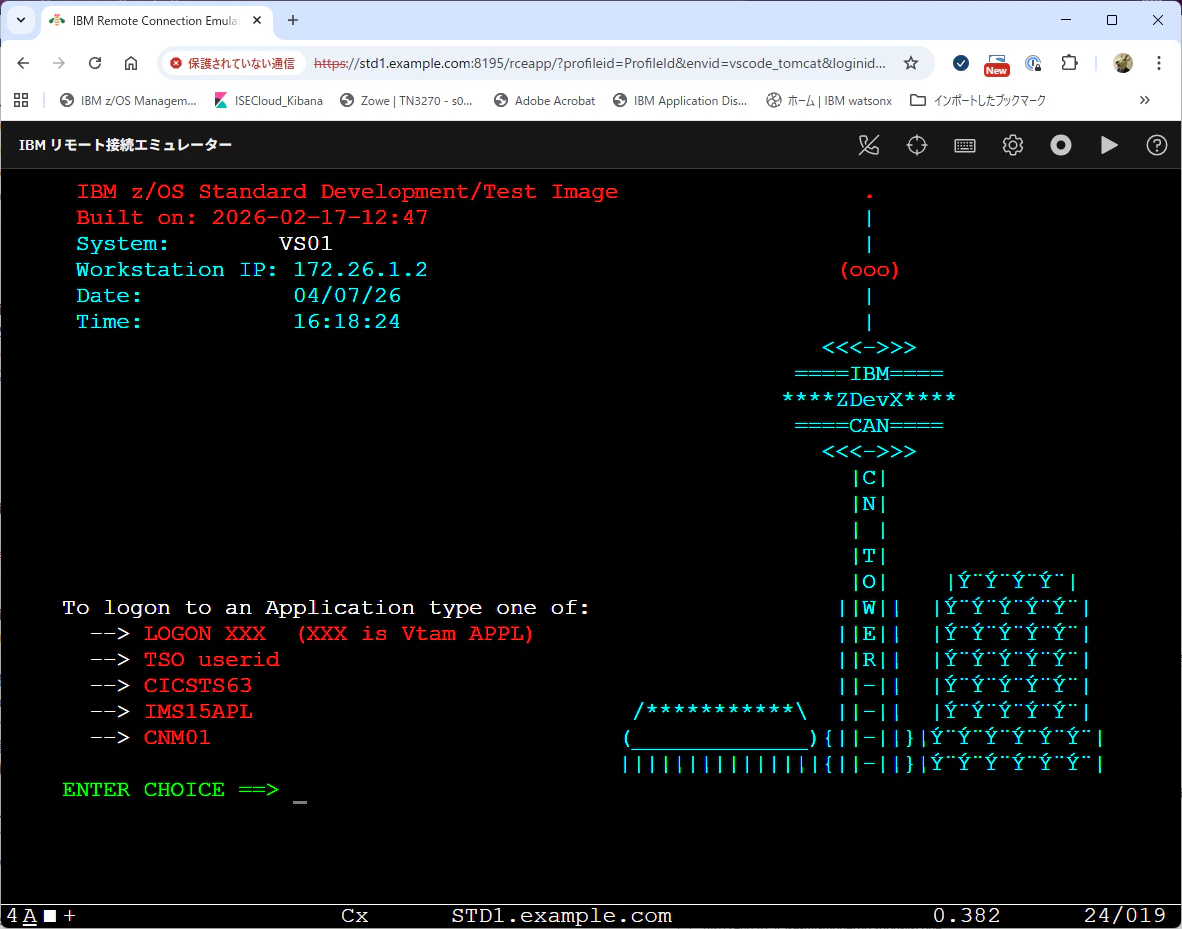
Task: Click the IBM z/OS Standard Development/Test Image heading
Action: (347, 192)
